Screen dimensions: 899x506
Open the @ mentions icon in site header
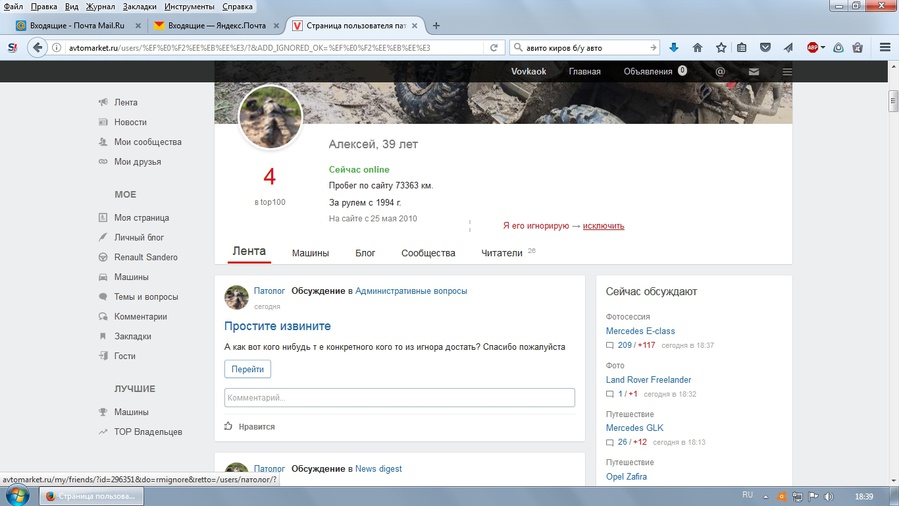720,72
